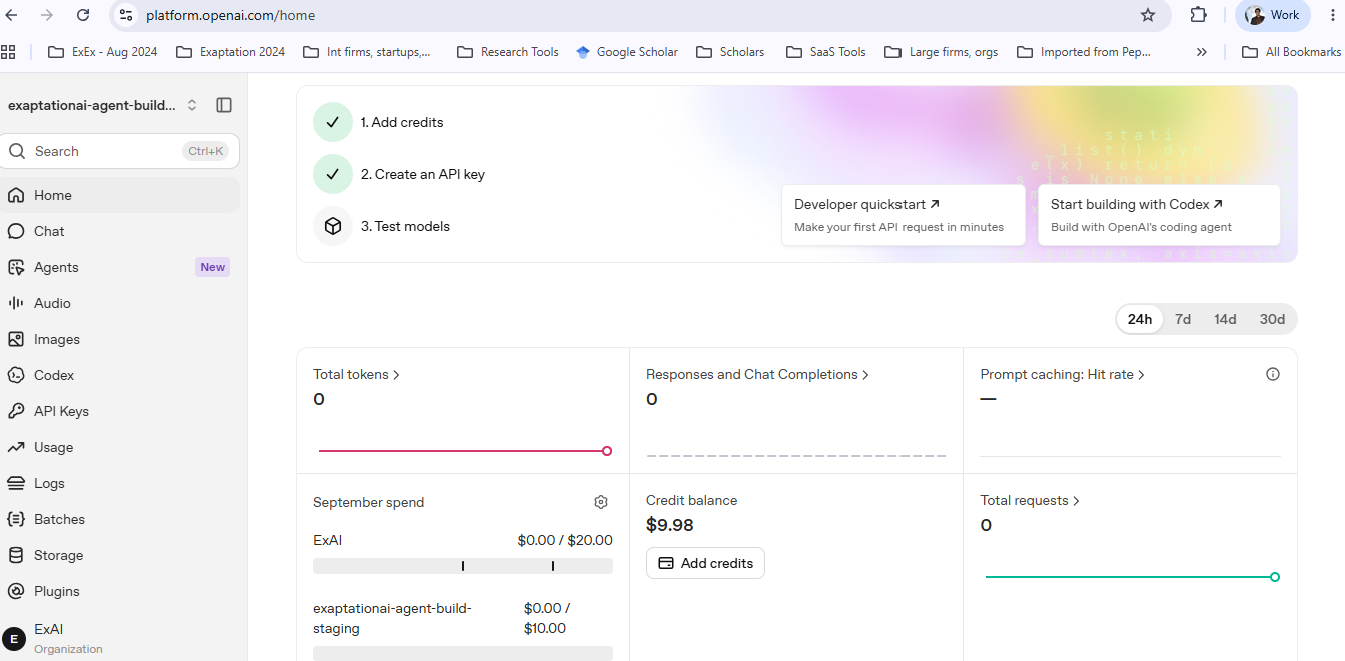This screenshot has height=661, width=1345.
Task: Open the Research Tools bookmark folder
Action: tap(508, 52)
